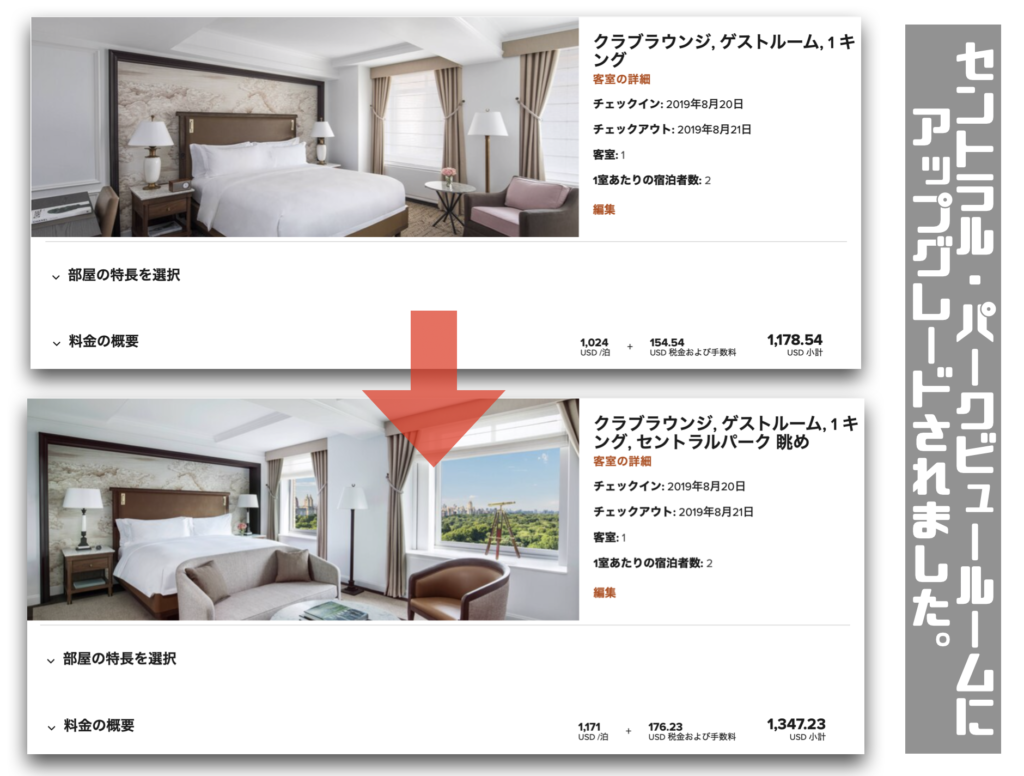Image resolution: width=1024 pixels, height=776 pixels.
Task: Select the room title クラブラウンジ, ゲストルーム, 1 キング
Action: pyautogui.click(x=724, y=50)
